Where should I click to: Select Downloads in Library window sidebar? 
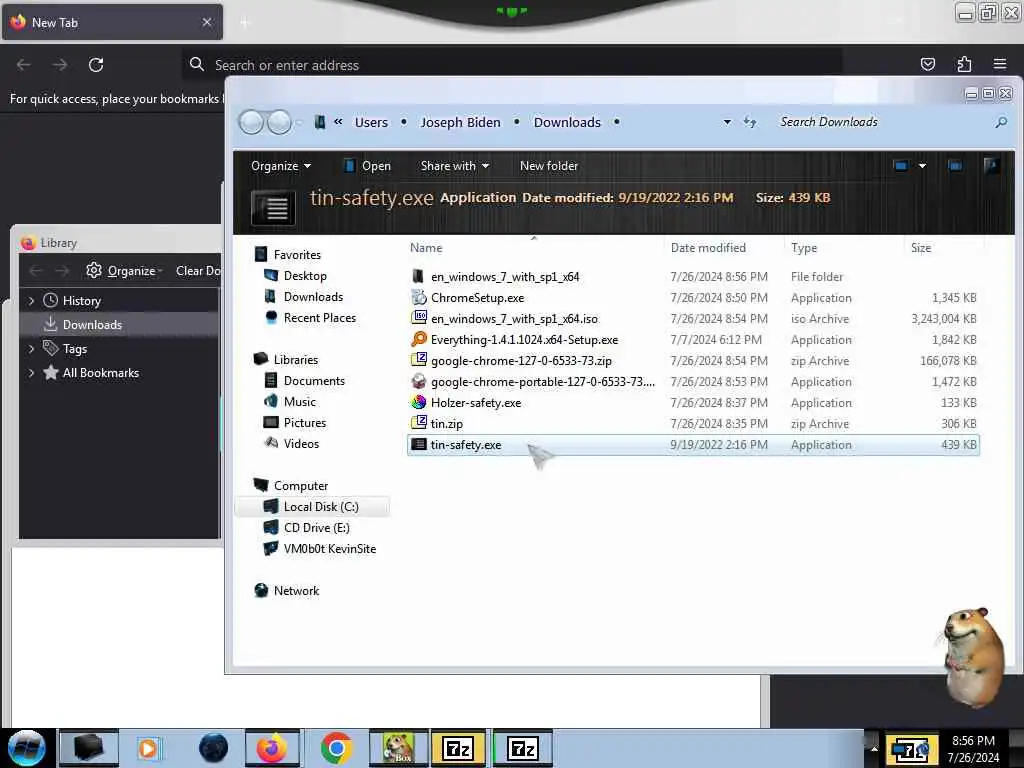click(x=120, y=325)
